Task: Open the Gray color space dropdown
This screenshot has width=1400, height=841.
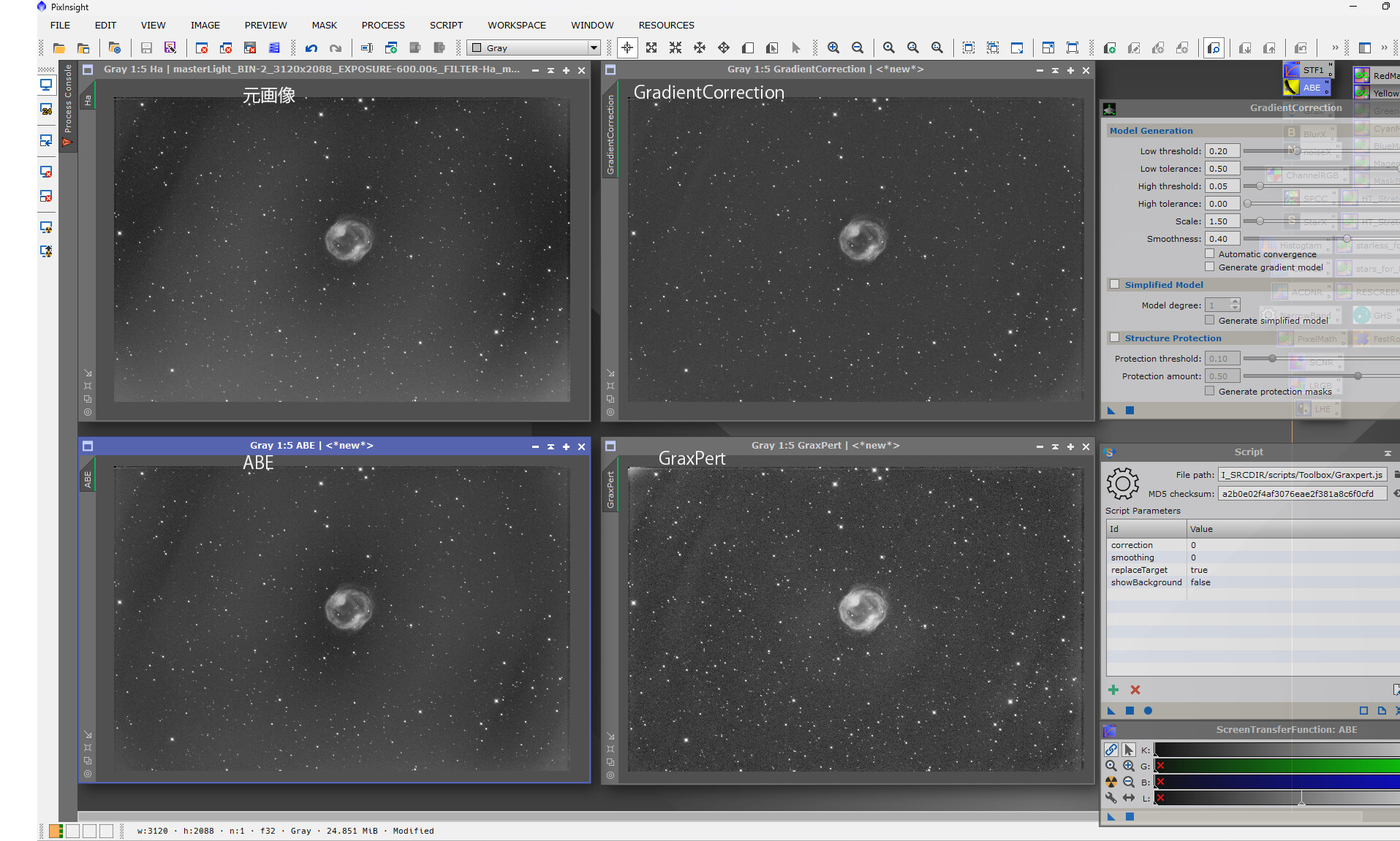Action: [x=534, y=48]
